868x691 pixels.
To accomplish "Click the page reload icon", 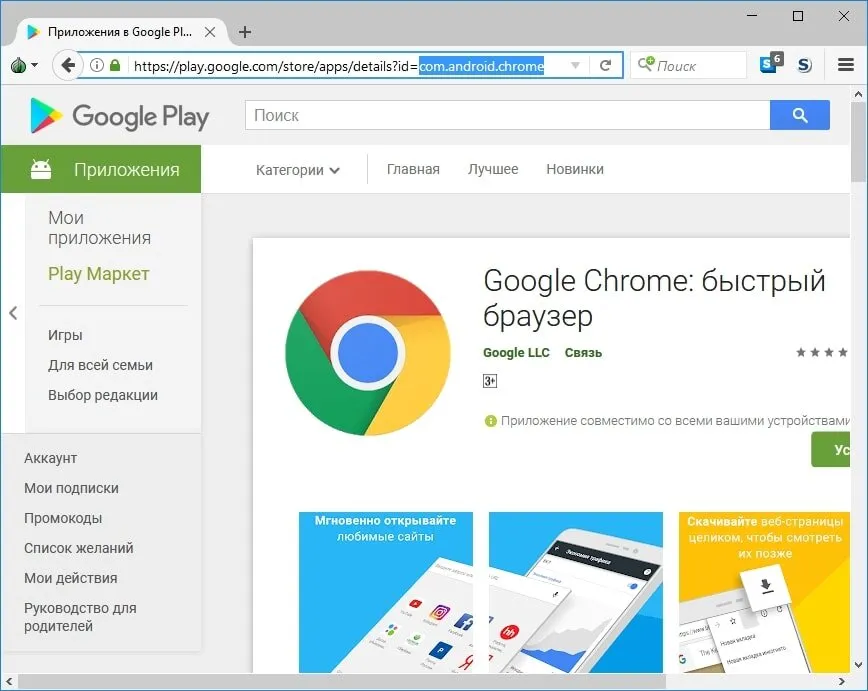I will pyautogui.click(x=605, y=65).
